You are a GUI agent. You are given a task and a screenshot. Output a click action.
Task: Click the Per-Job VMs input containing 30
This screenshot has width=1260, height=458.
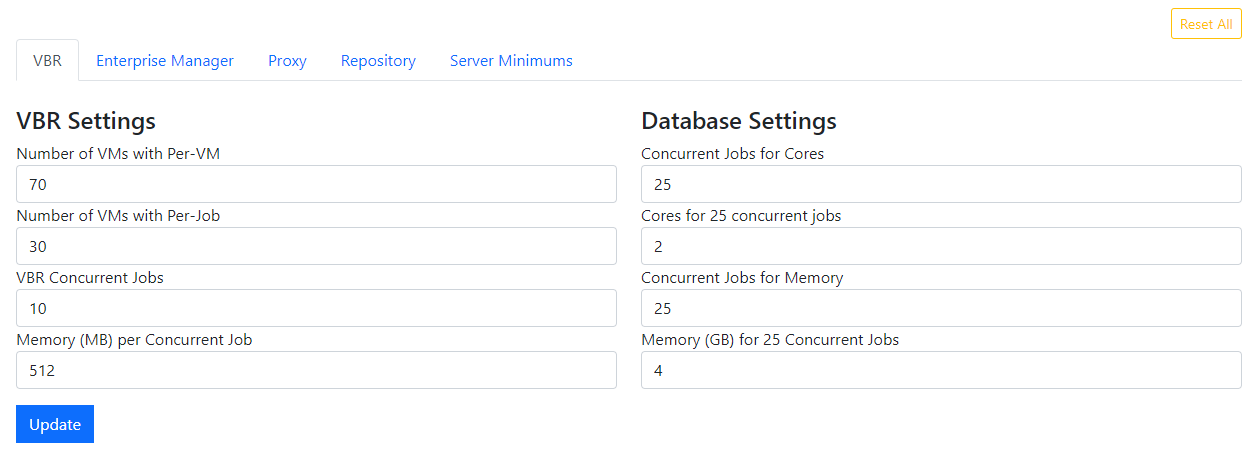click(x=316, y=246)
